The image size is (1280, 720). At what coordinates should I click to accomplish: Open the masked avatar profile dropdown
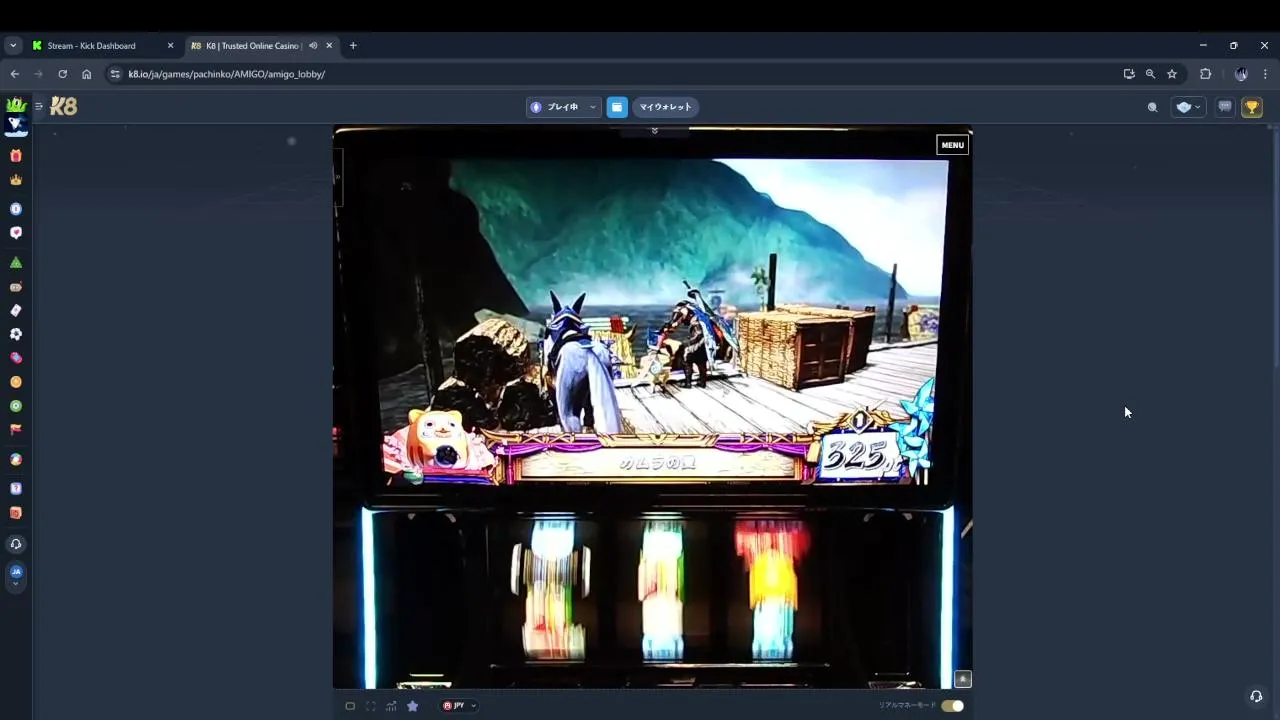(x=1189, y=107)
